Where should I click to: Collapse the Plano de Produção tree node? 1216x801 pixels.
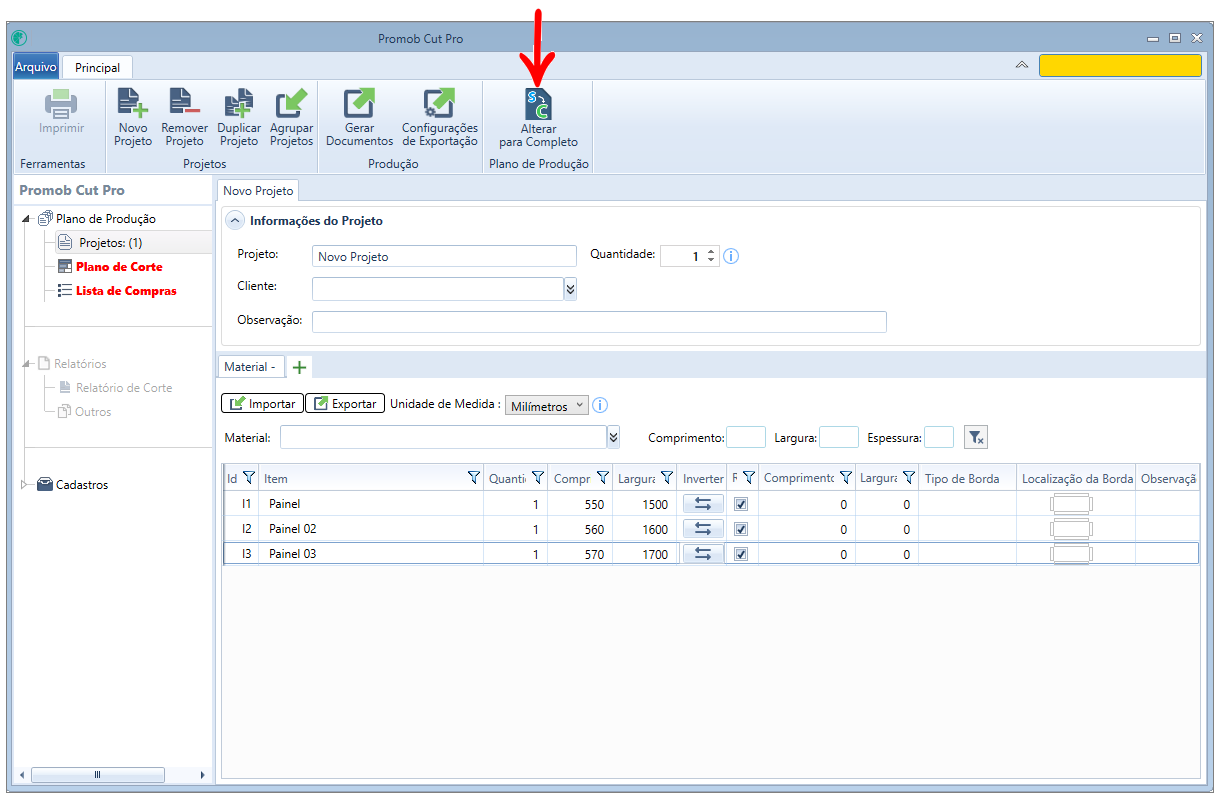coord(26,219)
